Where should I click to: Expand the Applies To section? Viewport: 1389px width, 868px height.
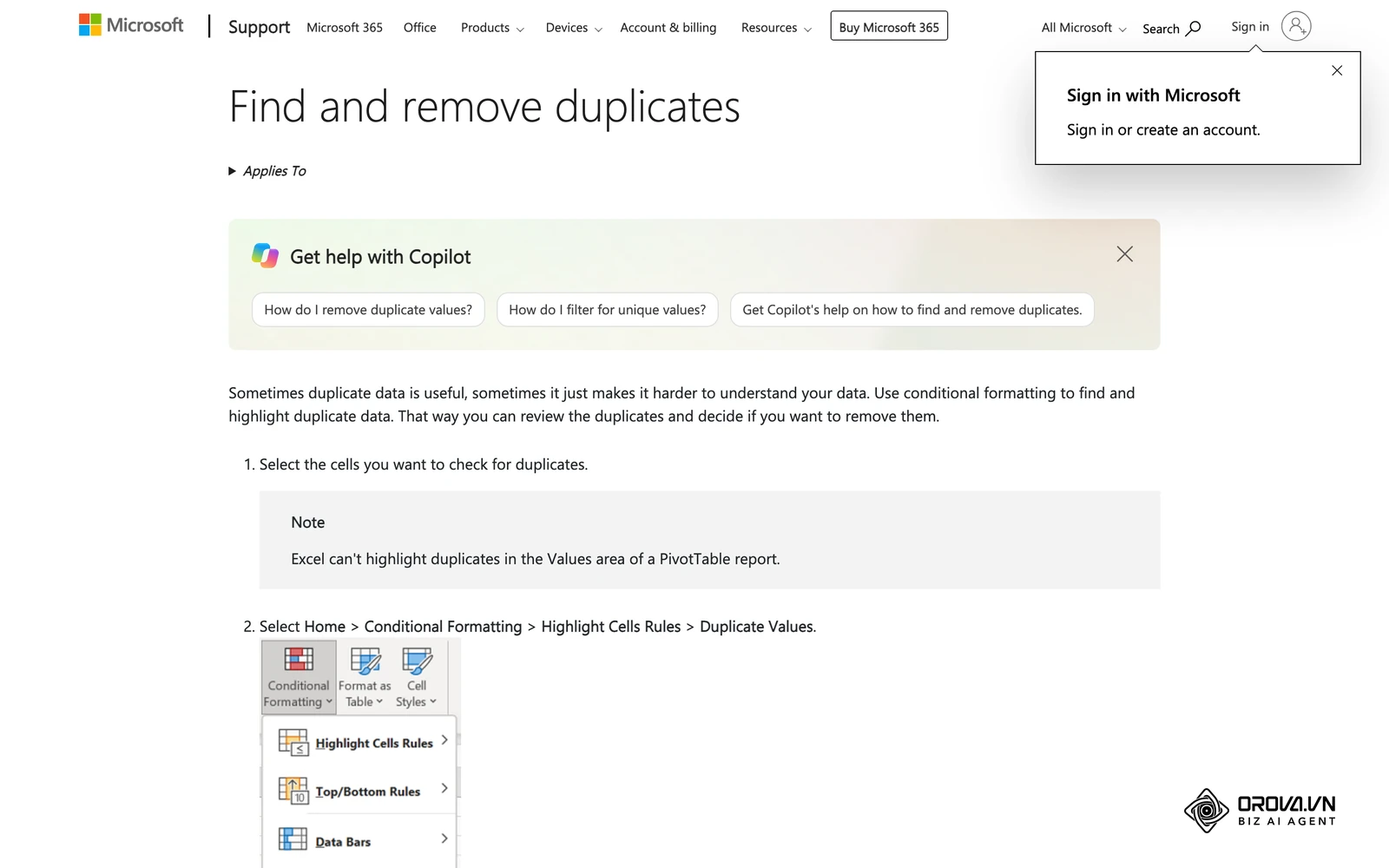(267, 171)
